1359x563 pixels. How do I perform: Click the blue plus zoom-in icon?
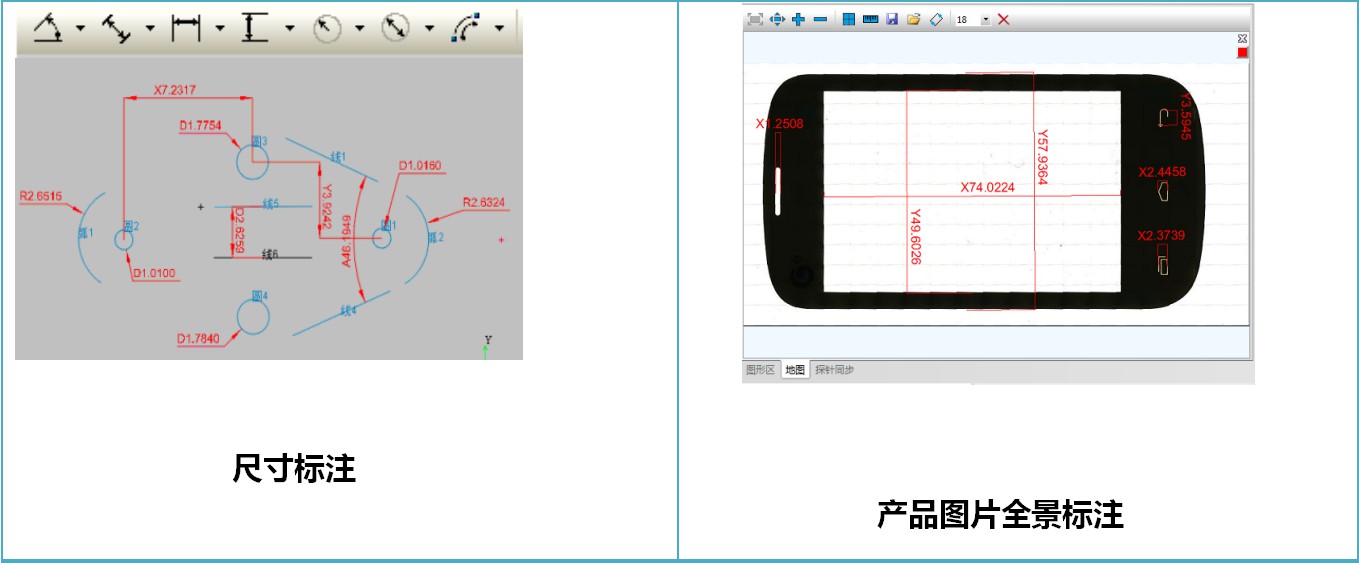coord(798,19)
